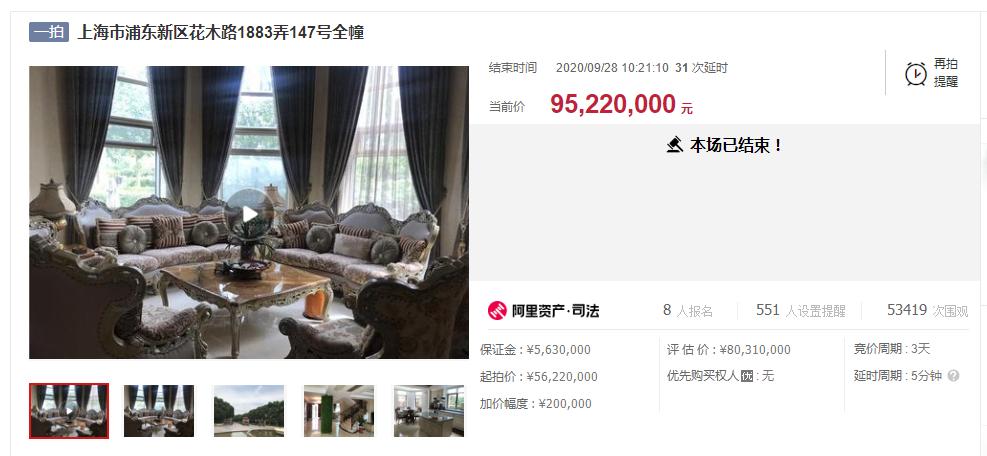
Task: Click the 53419 次围观 view count
Action: [x=928, y=311]
